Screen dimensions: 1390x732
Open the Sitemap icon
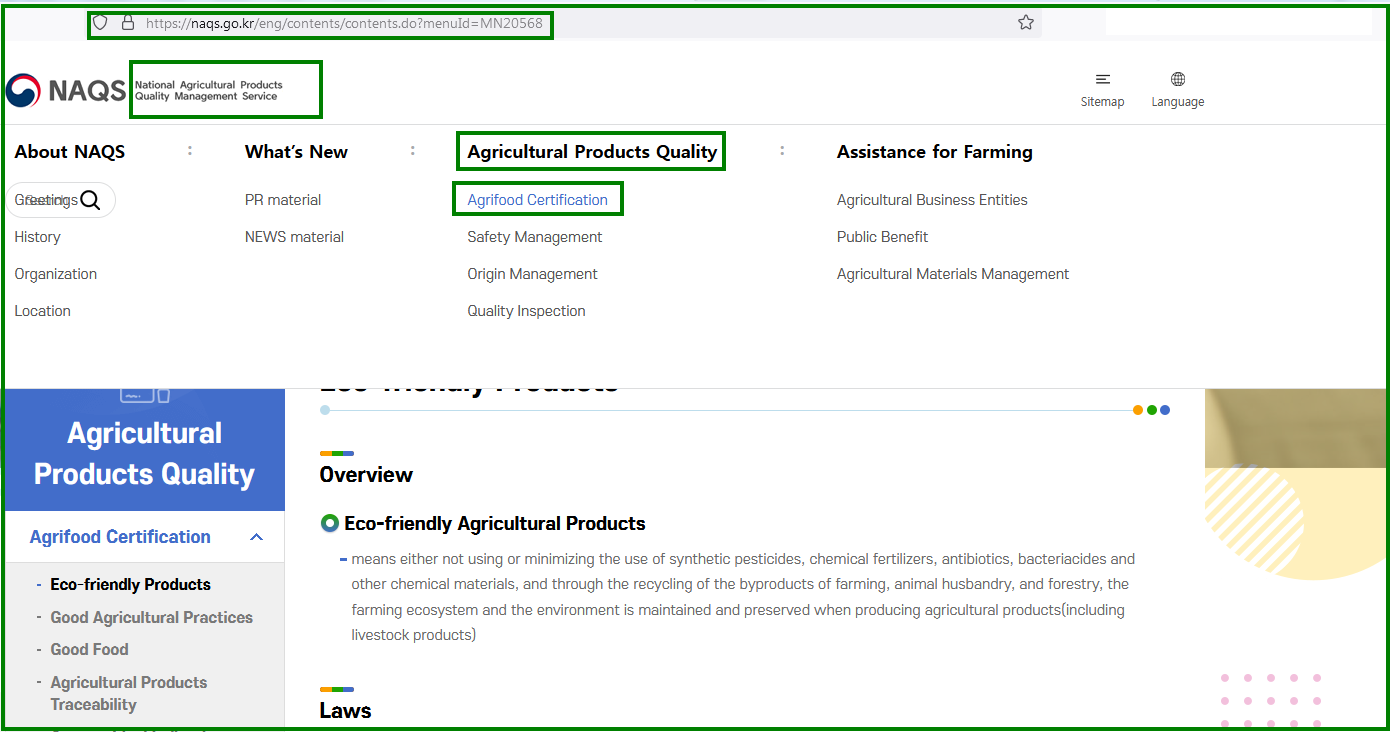click(1102, 80)
